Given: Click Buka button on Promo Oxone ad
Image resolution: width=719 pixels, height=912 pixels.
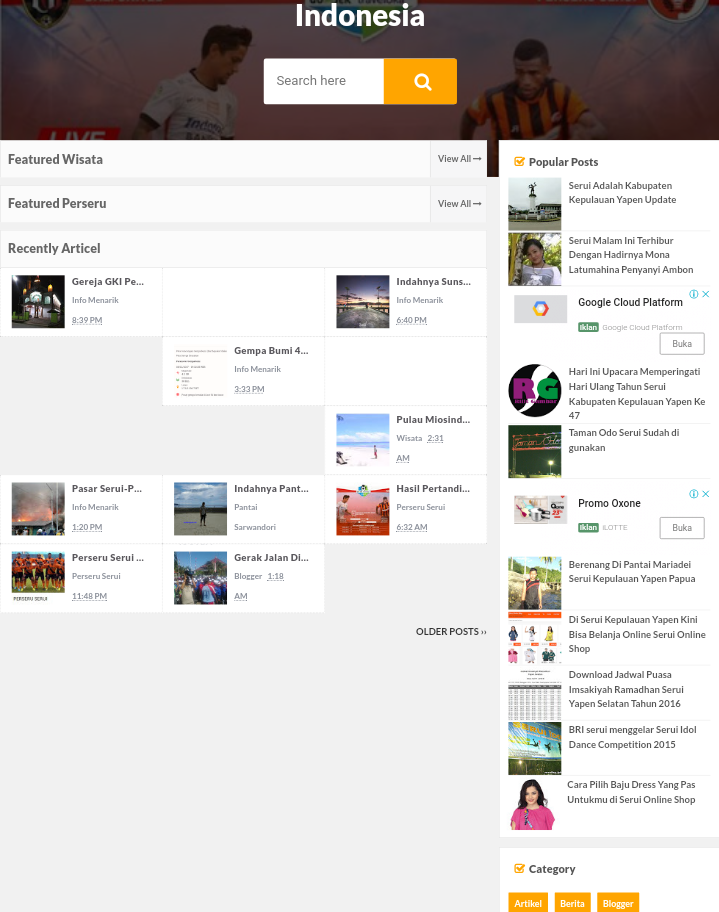Looking at the screenshot, I should tap(682, 528).
